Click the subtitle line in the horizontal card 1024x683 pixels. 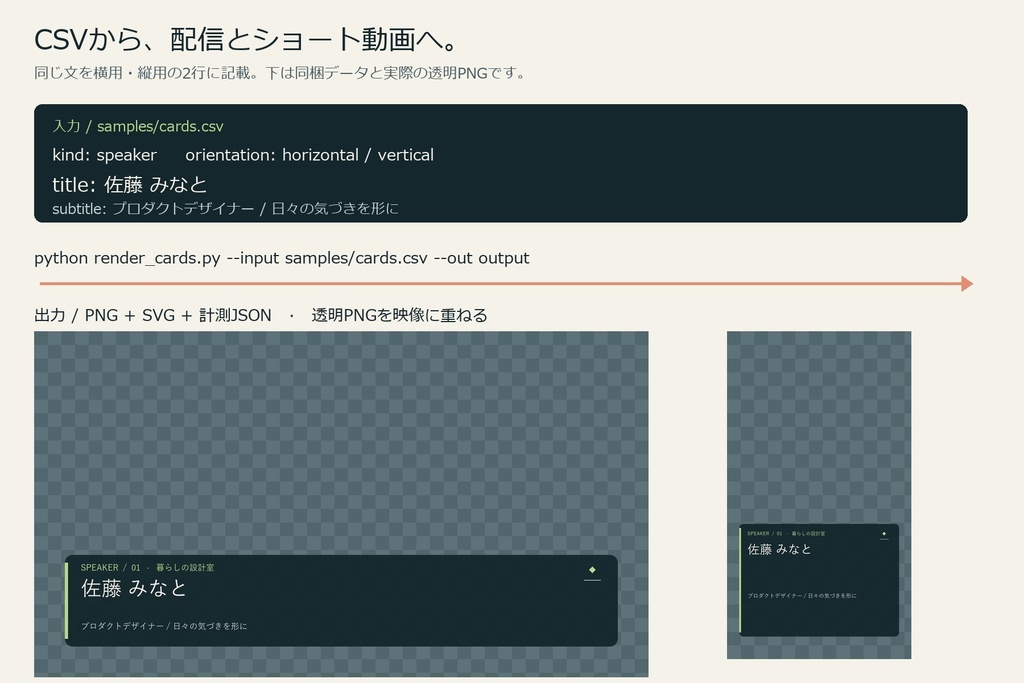(164, 626)
